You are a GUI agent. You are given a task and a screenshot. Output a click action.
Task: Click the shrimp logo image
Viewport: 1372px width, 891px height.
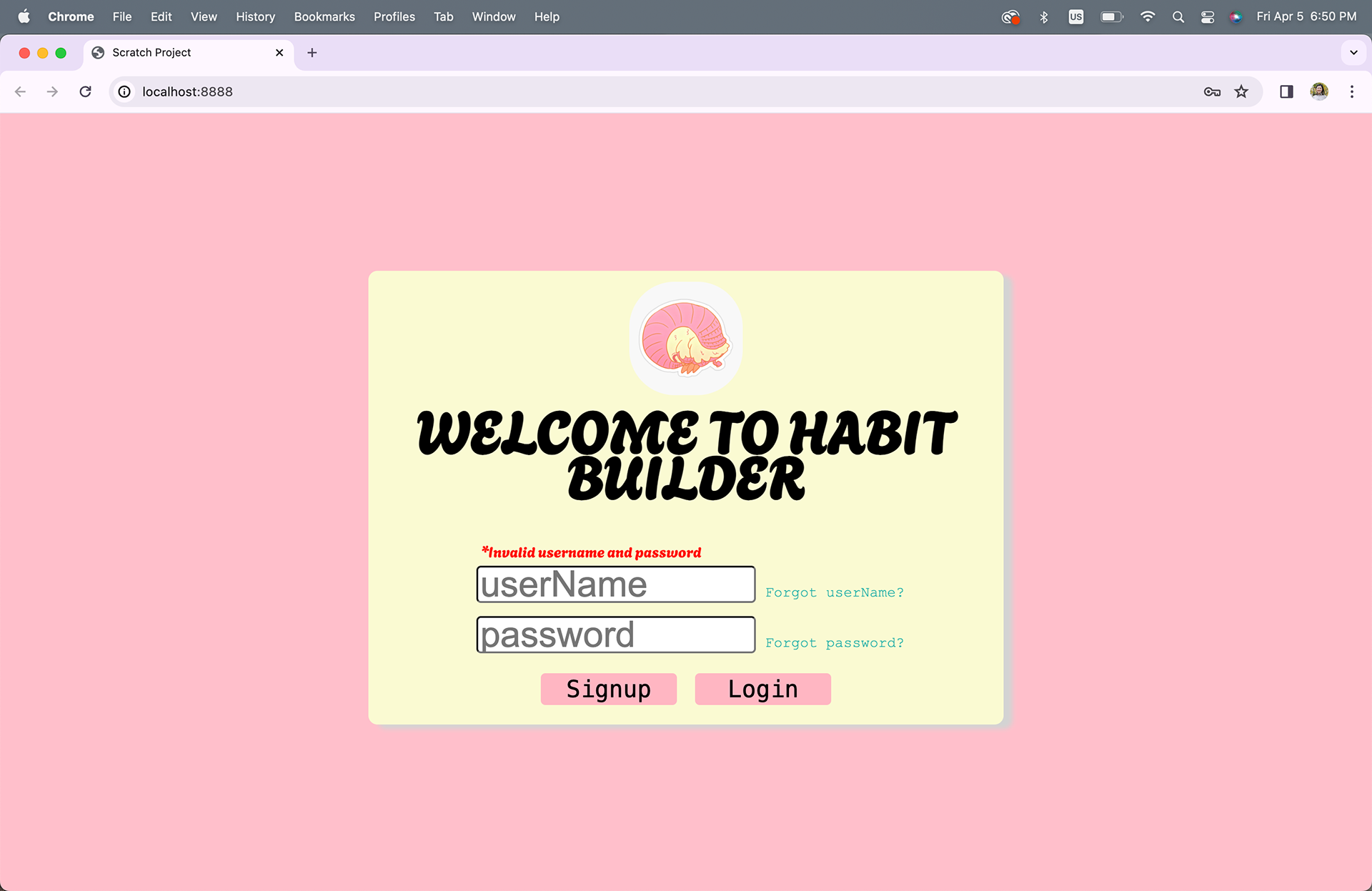click(686, 338)
